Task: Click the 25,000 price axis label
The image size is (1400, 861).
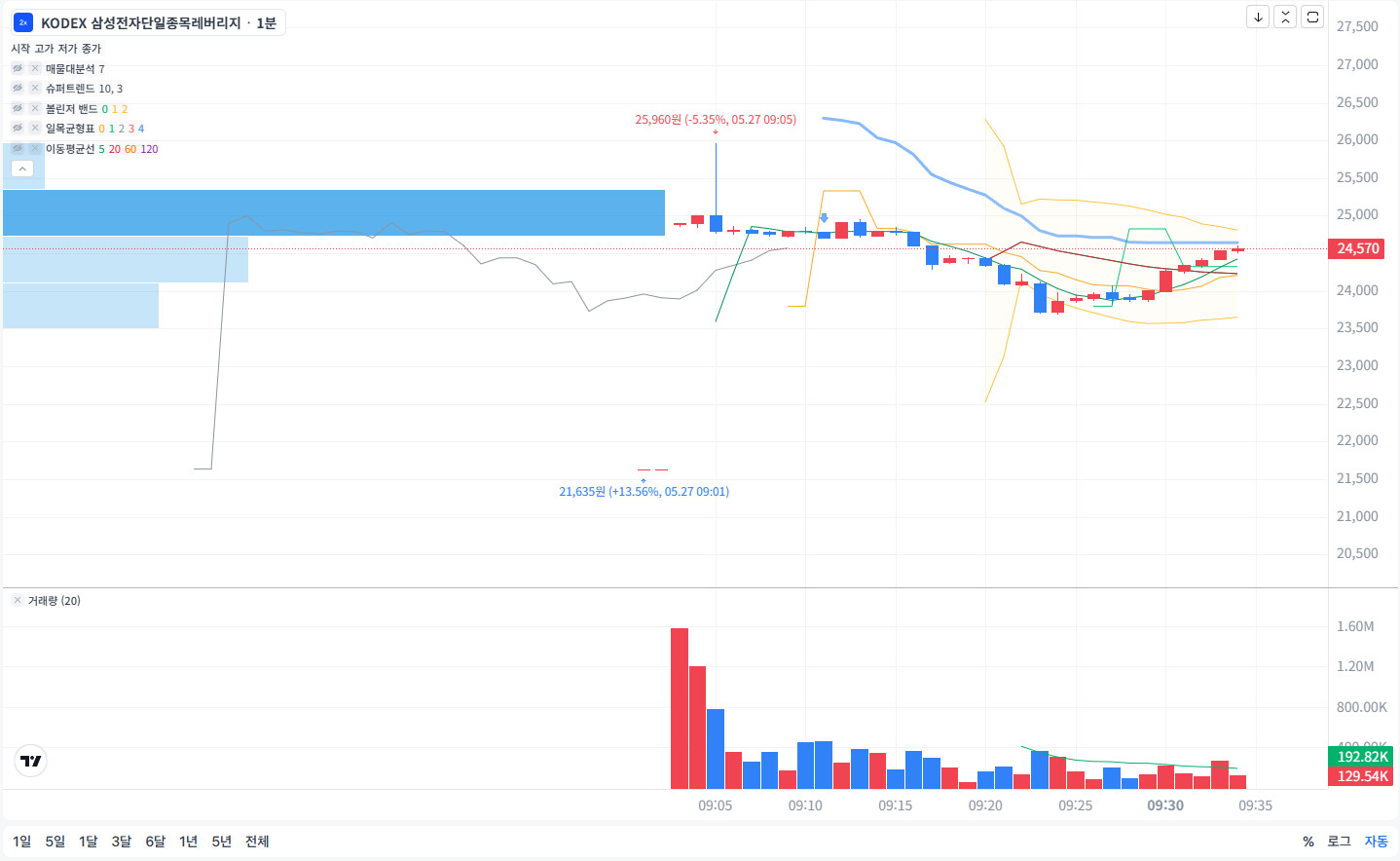Action: click(x=1357, y=214)
